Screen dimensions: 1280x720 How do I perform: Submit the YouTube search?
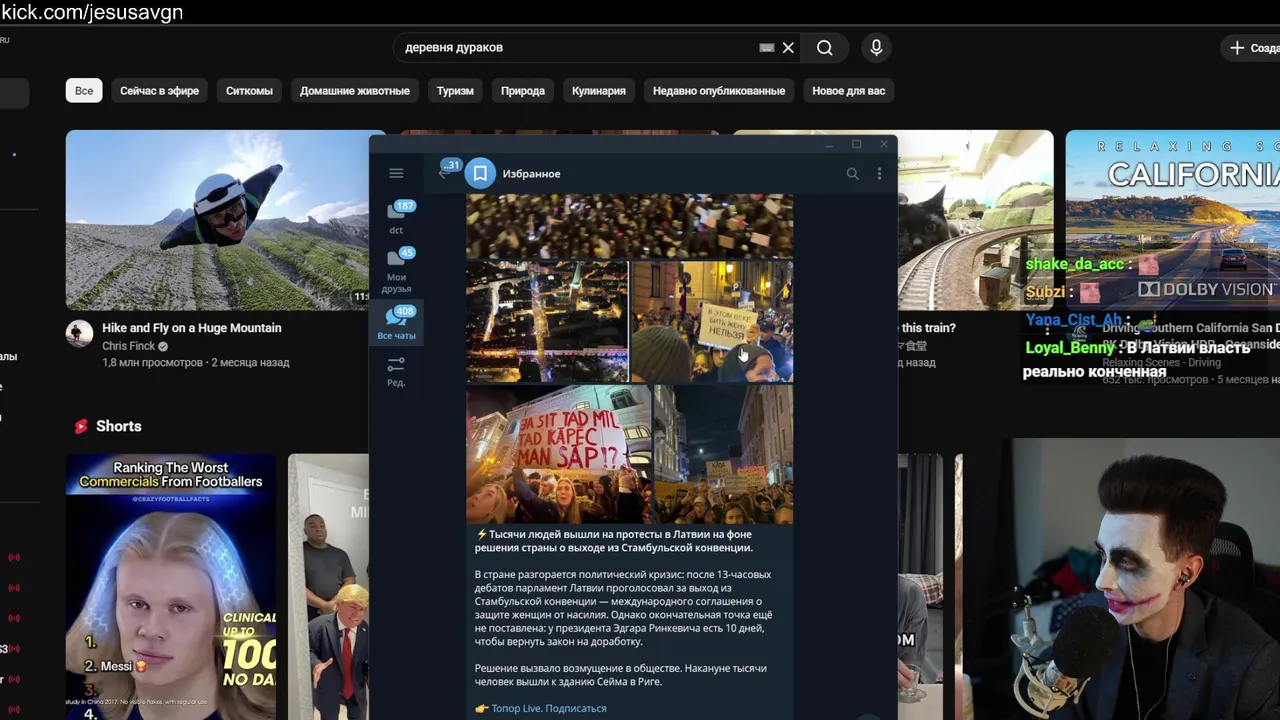pyautogui.click(x=824, y=48)
